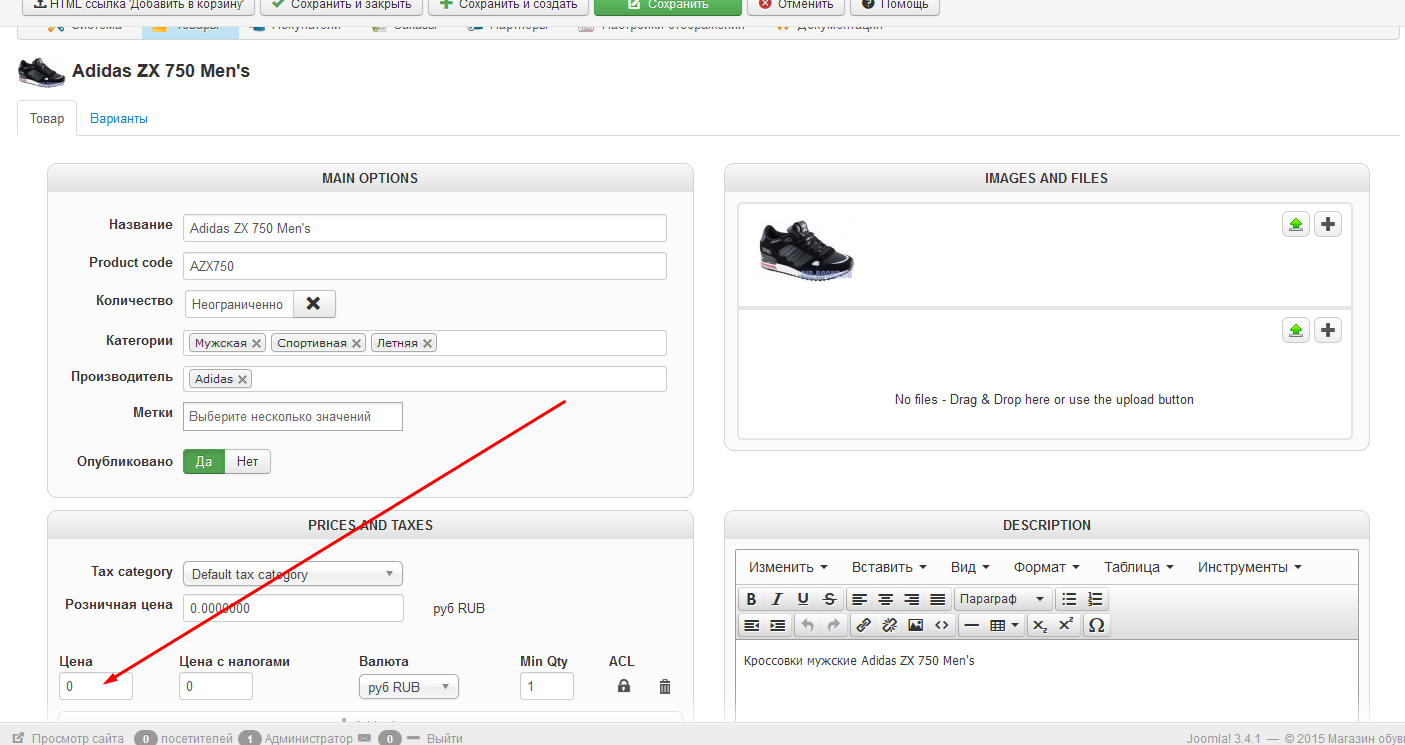
Task: Click the Product code field
Action: click(x=425, y=266)
